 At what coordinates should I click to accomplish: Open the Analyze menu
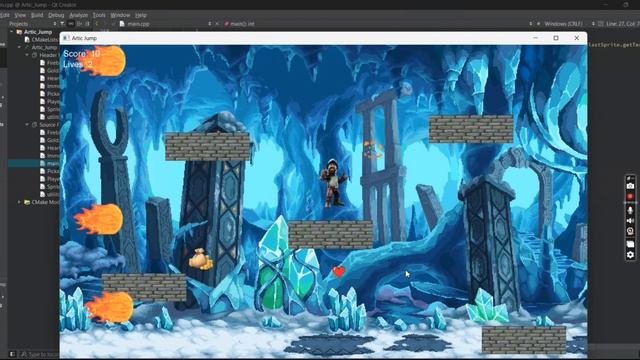(79, 15)
